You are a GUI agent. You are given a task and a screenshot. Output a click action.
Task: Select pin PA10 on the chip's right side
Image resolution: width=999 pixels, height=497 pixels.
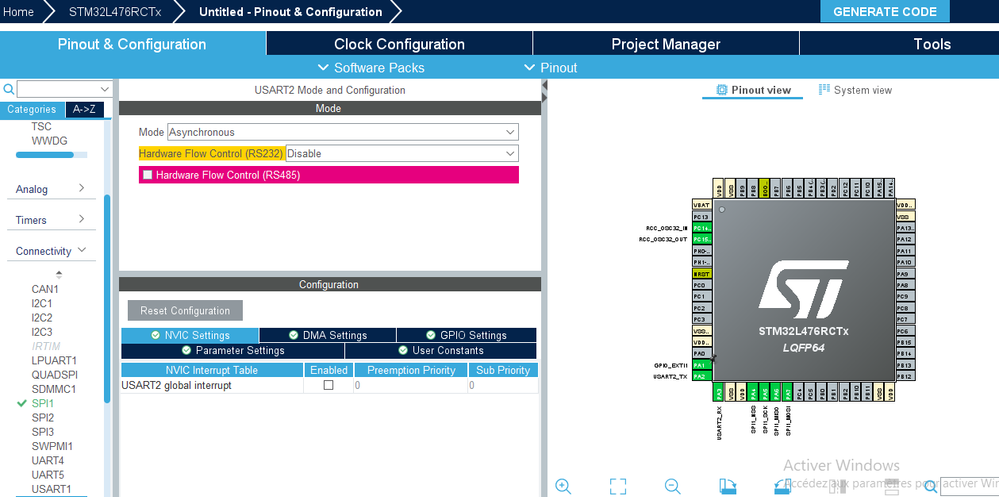click(905, 262)
